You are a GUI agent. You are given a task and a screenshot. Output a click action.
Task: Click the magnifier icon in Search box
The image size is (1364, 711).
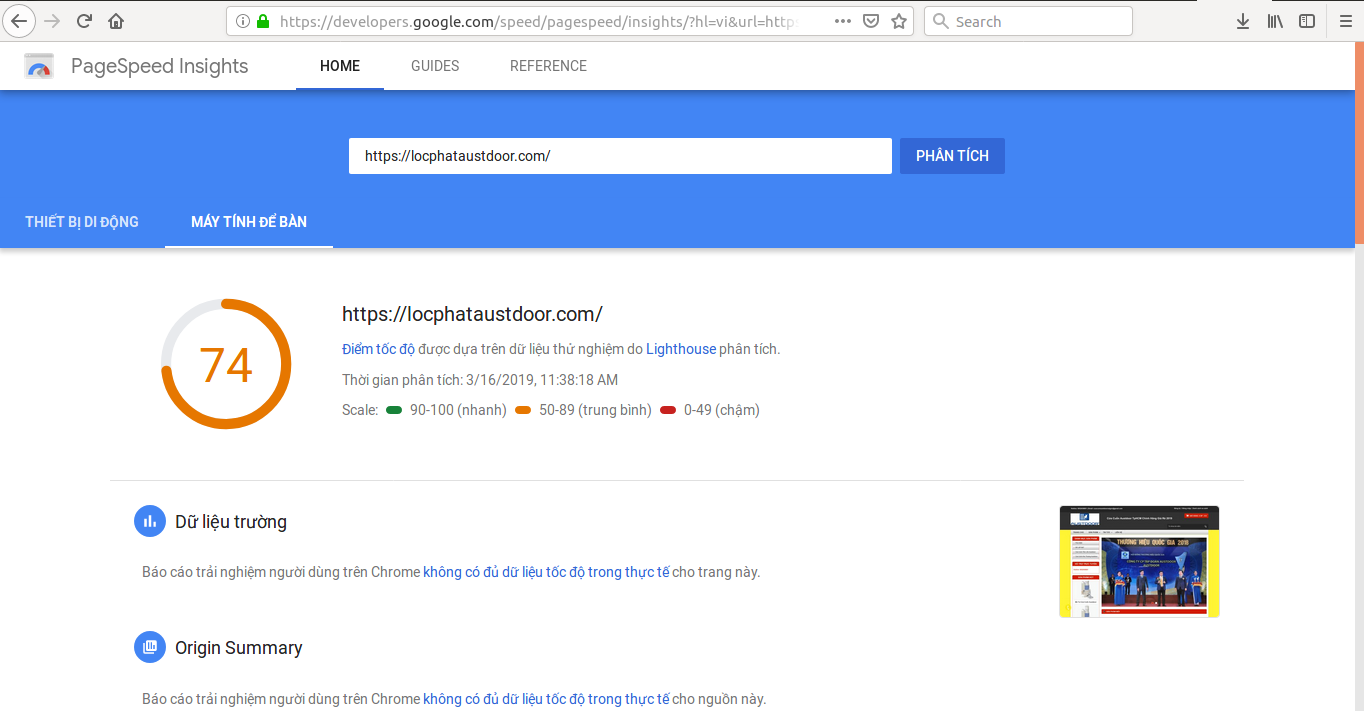940,21
